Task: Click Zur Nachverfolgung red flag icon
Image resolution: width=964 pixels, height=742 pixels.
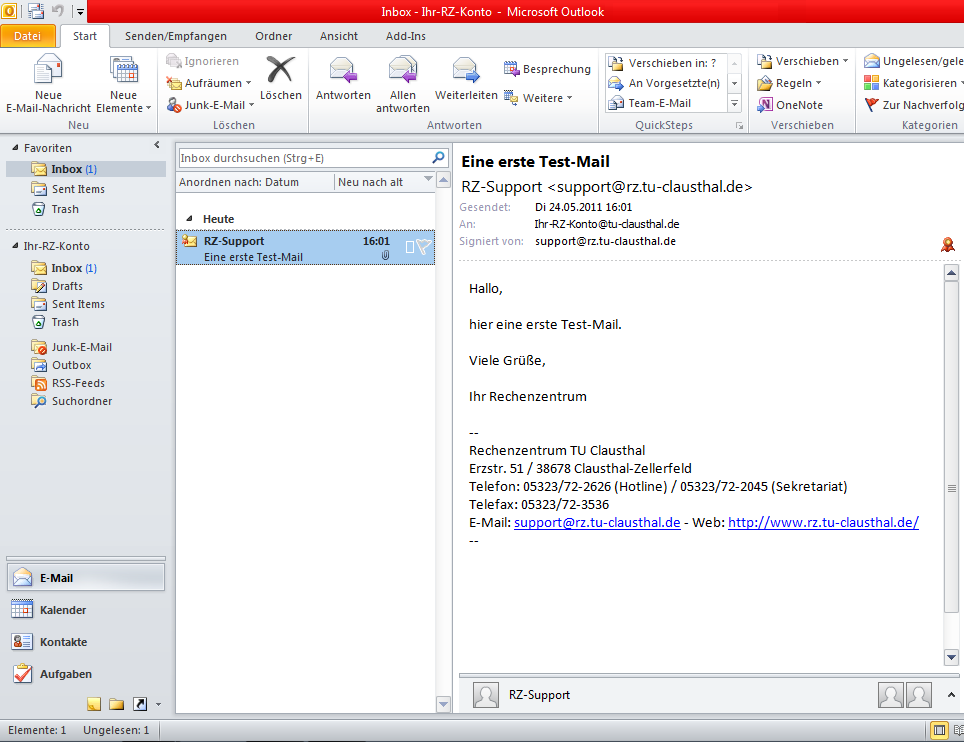Action: (x=871, y=105)
